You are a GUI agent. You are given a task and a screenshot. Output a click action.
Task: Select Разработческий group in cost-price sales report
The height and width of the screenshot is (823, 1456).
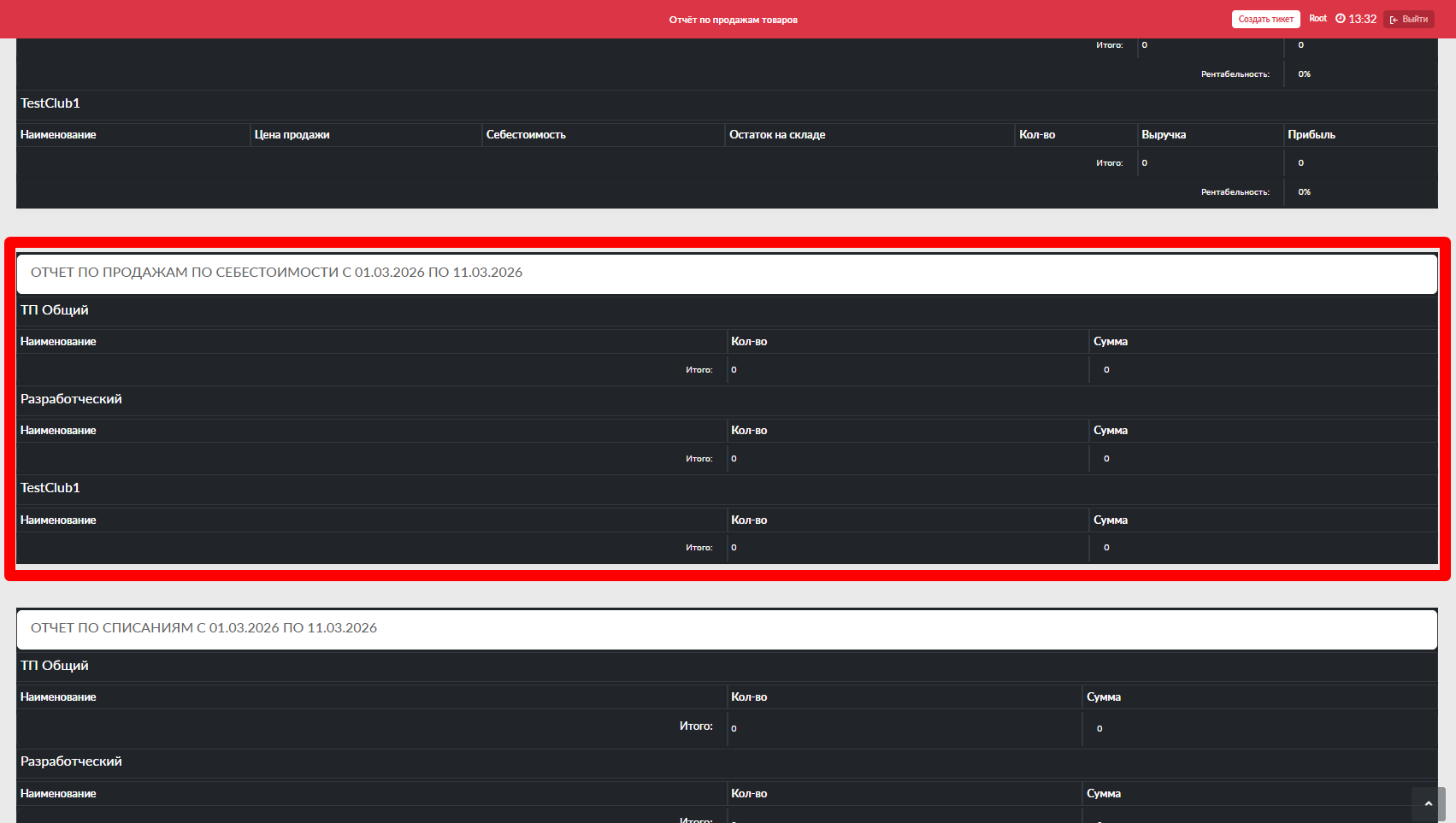(71, 399)
